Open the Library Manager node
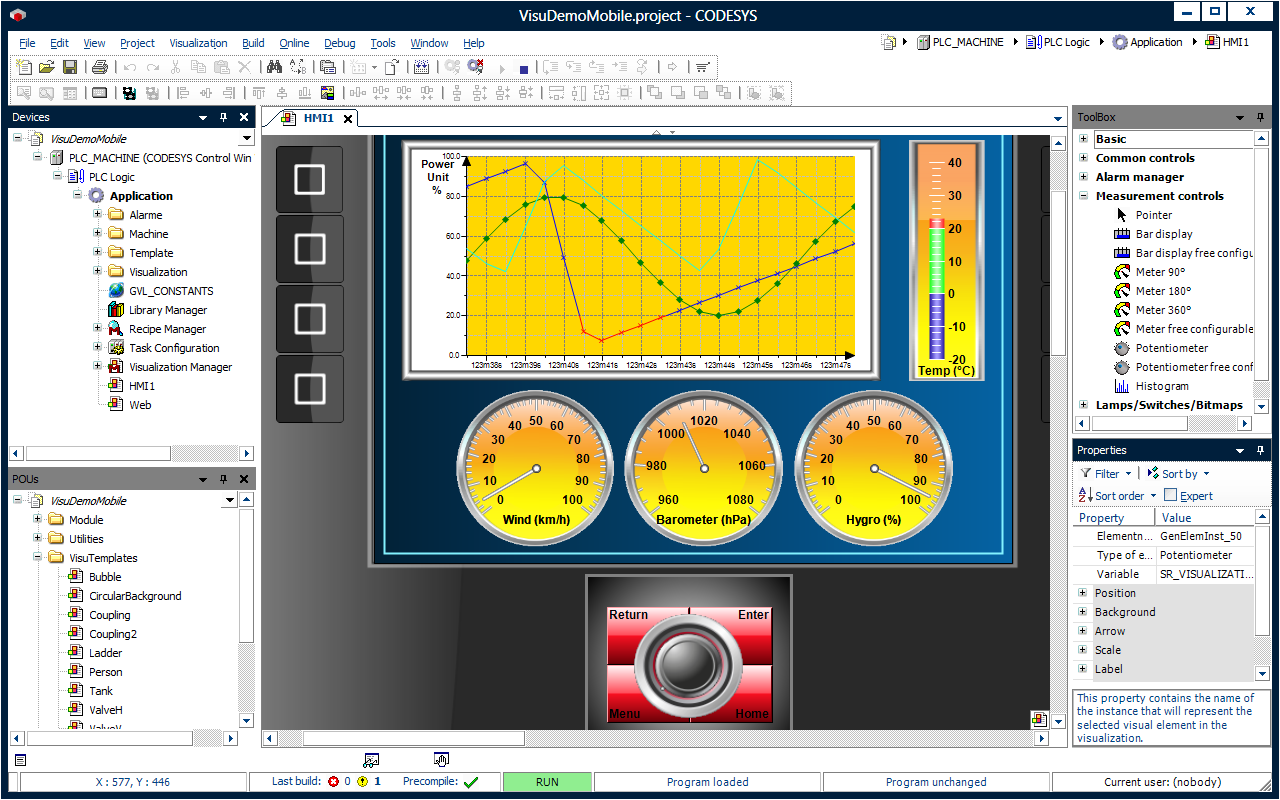The width and height of the screenshot is (1280, 800). (x=167, y=310)
